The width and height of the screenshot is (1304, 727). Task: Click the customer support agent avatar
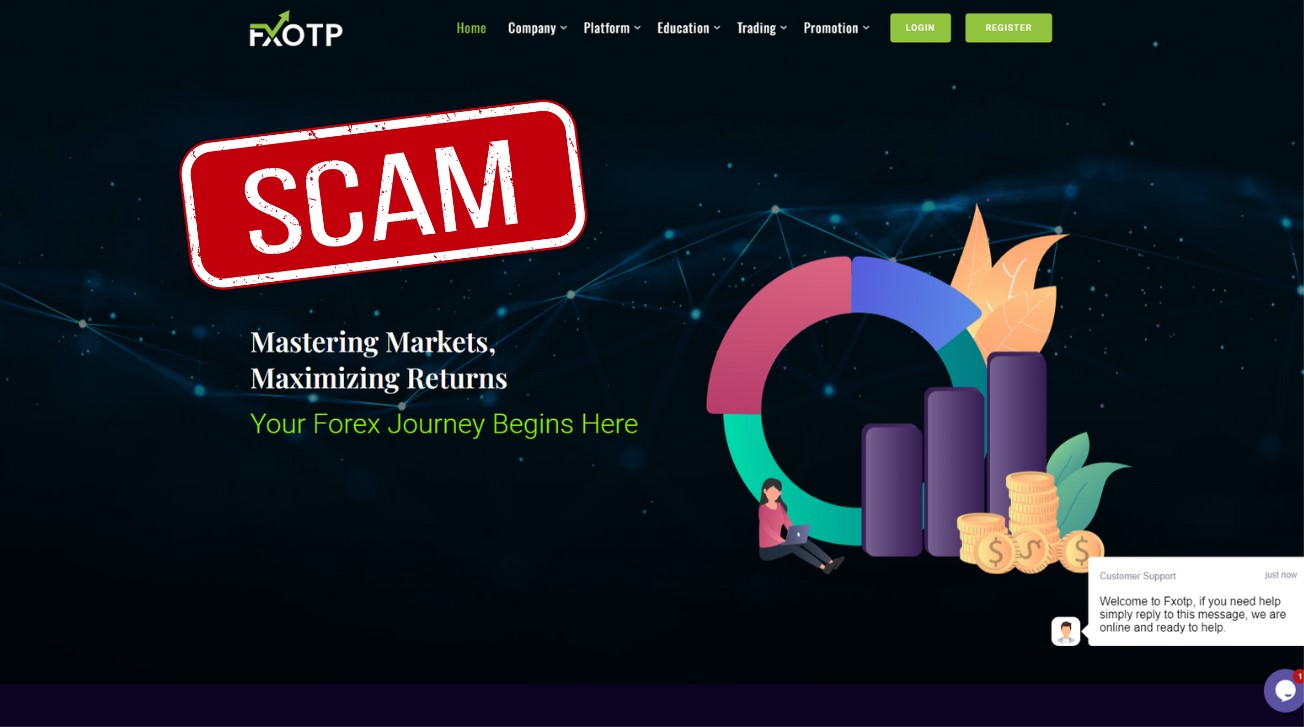click(1066, 631)
